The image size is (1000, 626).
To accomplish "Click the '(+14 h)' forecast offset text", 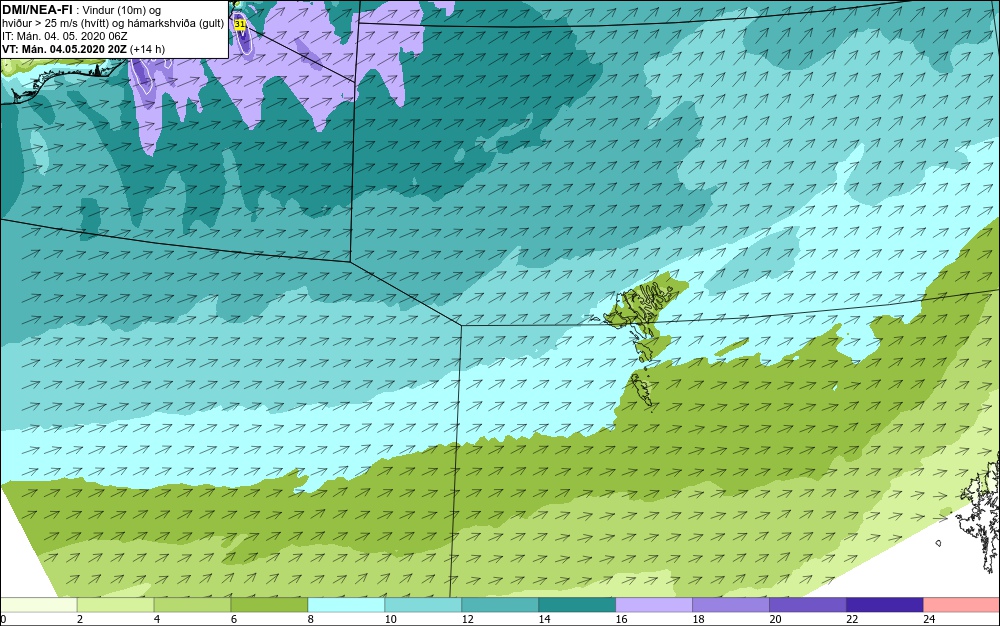I will point(147,49).
